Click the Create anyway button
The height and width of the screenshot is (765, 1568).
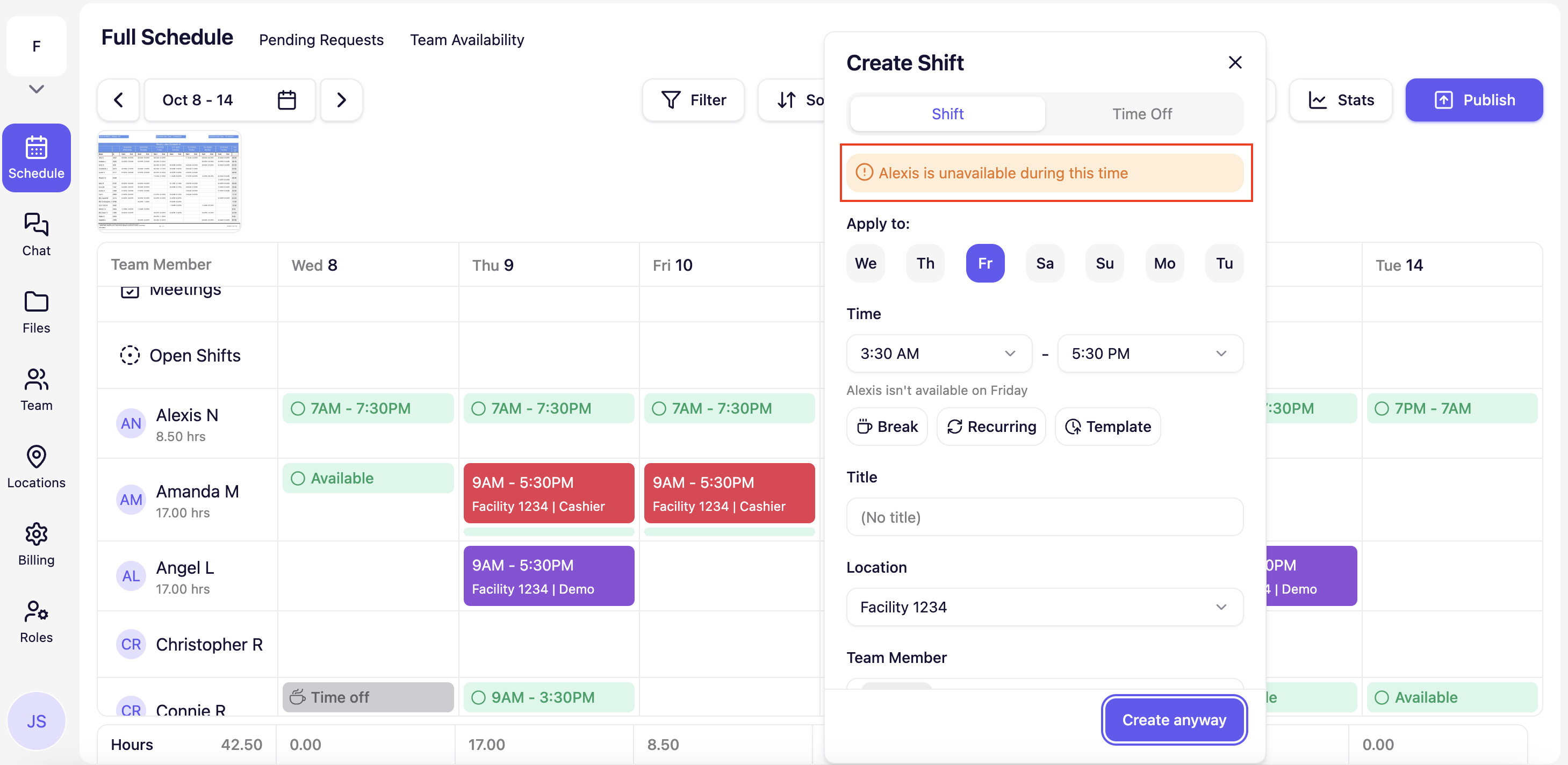(1174, 720)
